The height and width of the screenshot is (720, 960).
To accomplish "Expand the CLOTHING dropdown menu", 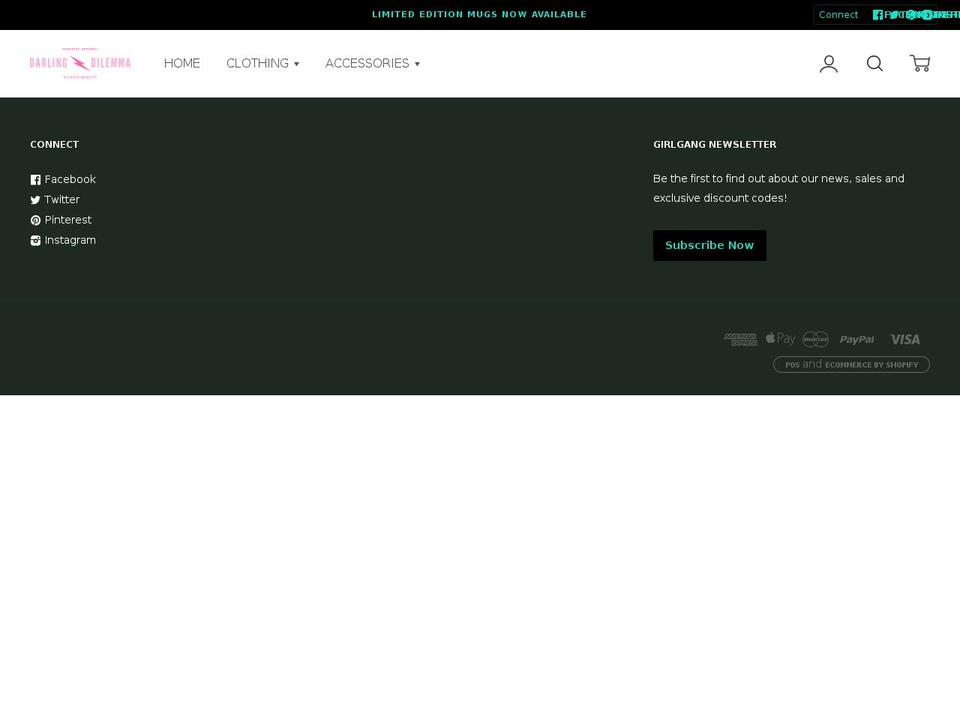I will 263,63.
